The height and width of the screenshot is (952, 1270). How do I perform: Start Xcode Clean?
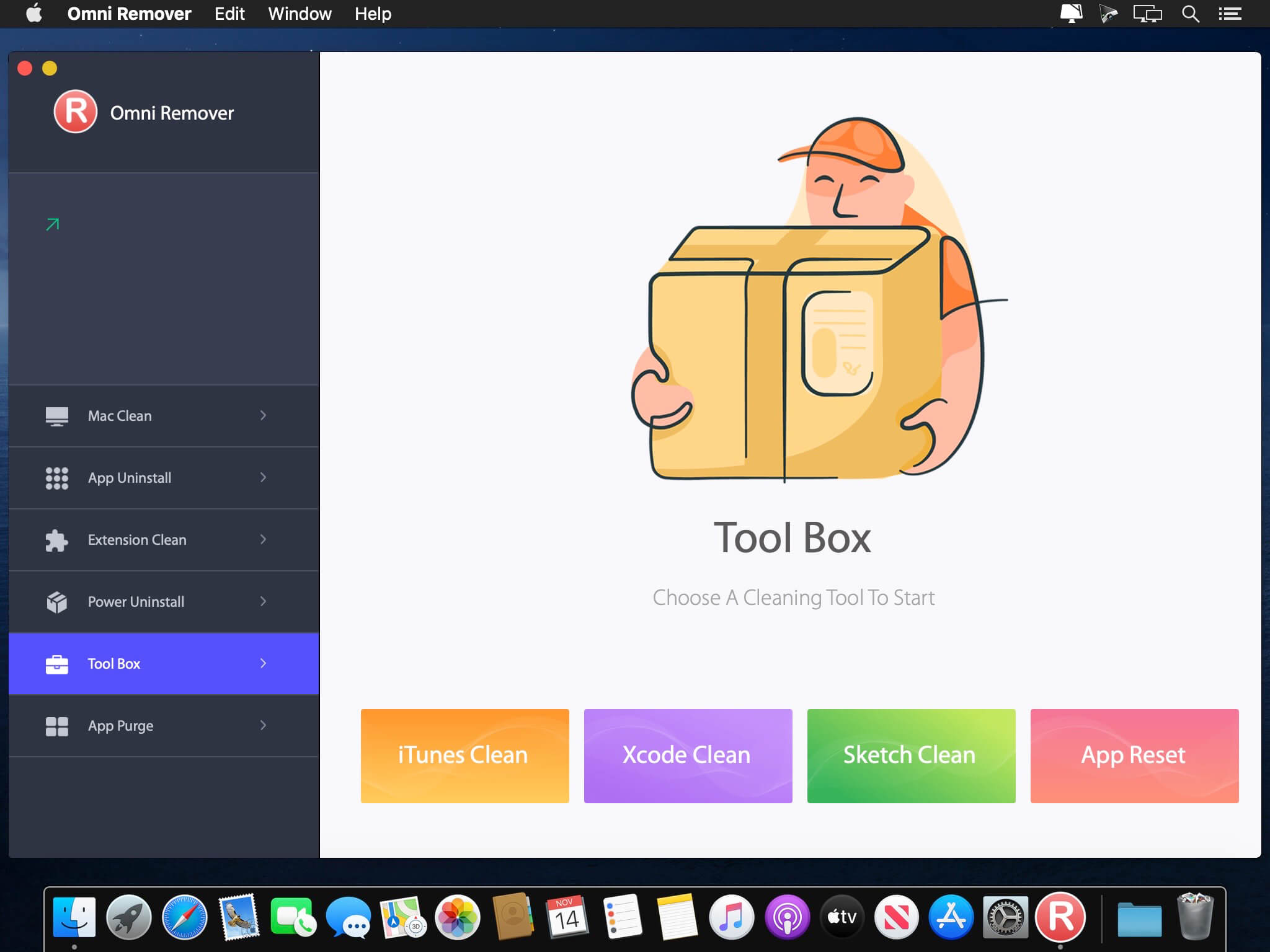[x=687, y=755]
